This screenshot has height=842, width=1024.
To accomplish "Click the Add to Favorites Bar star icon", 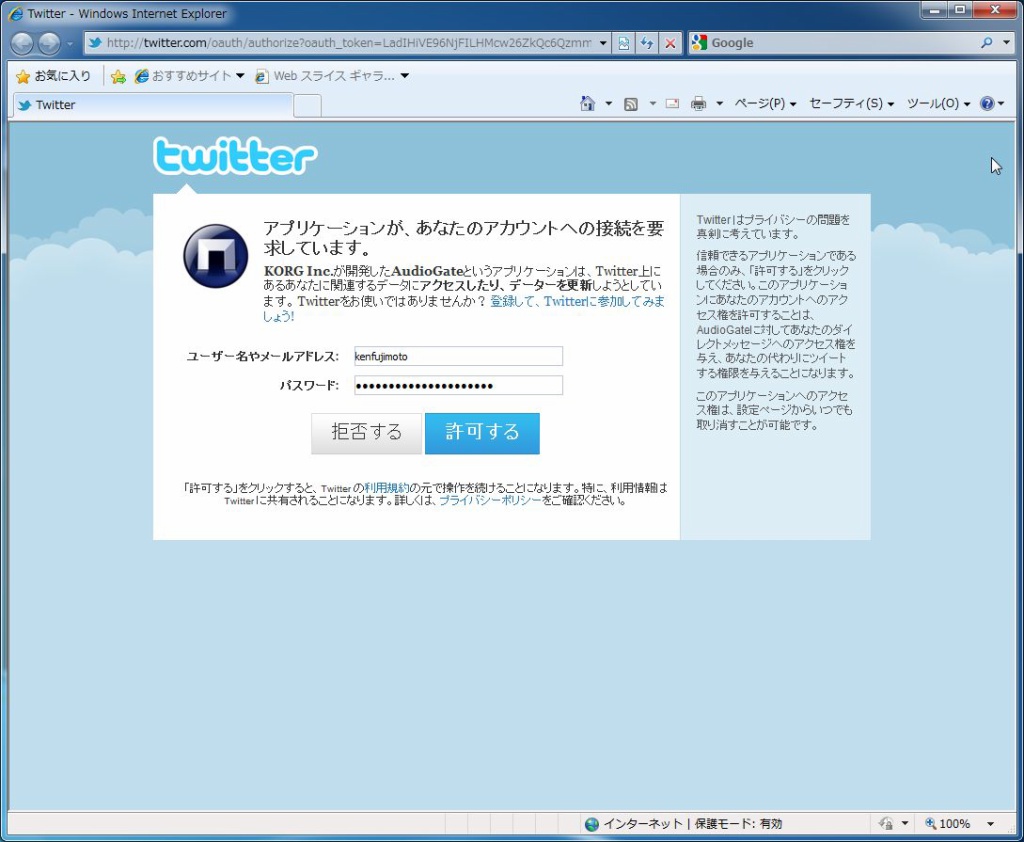I will [x=118, y=76].
